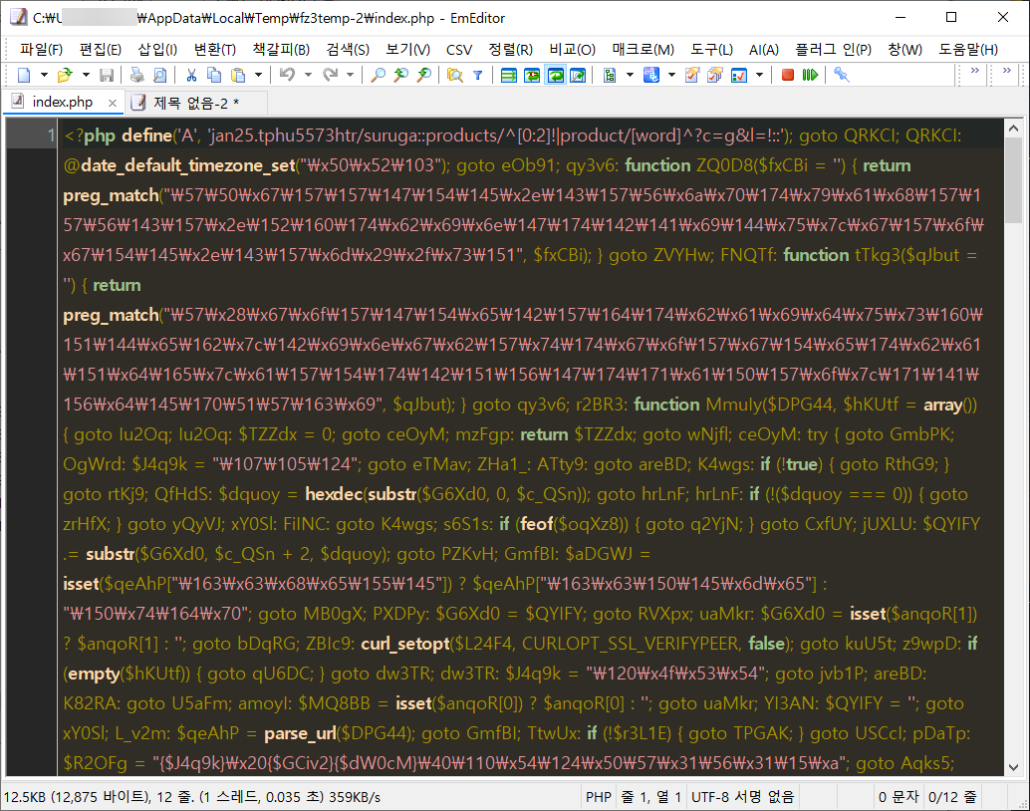The image size is (1030, 811).
Task: Click '0 문자' in the status bar
Action: pos(897,797)
